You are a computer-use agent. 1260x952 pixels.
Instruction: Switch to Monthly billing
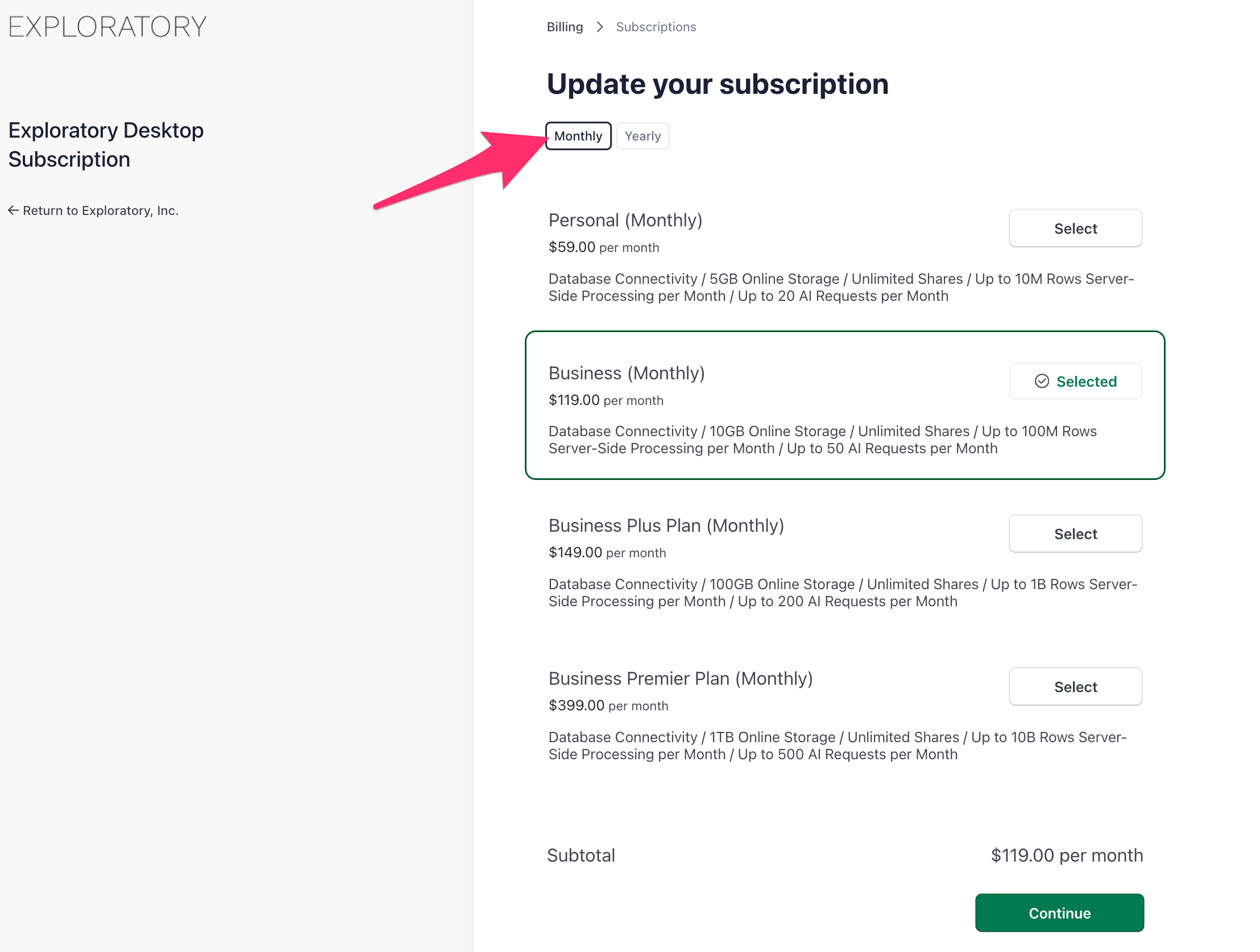(x=578, y=136)
